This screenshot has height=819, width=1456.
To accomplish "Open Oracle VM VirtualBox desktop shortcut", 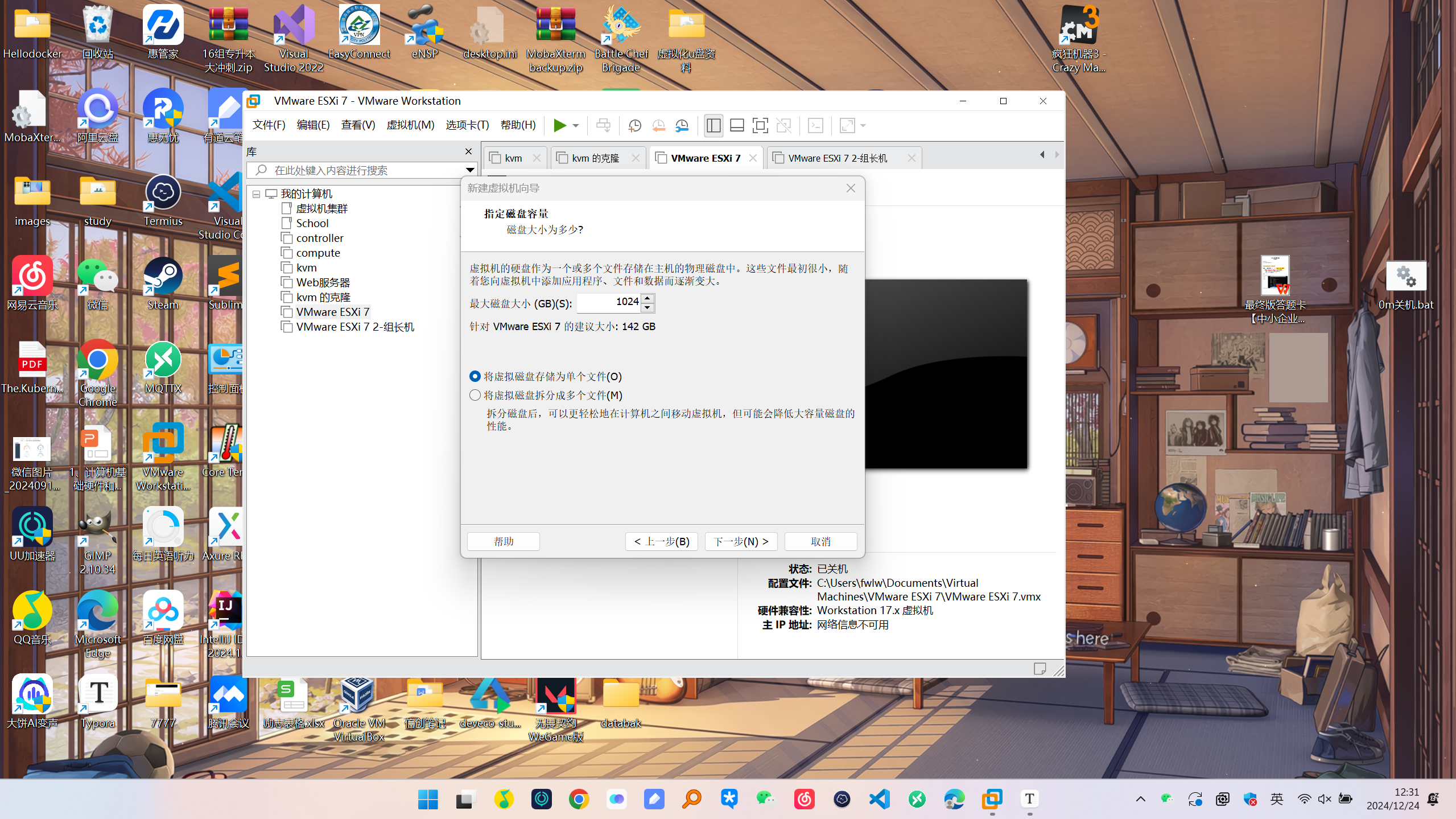I will coord(358,709).
